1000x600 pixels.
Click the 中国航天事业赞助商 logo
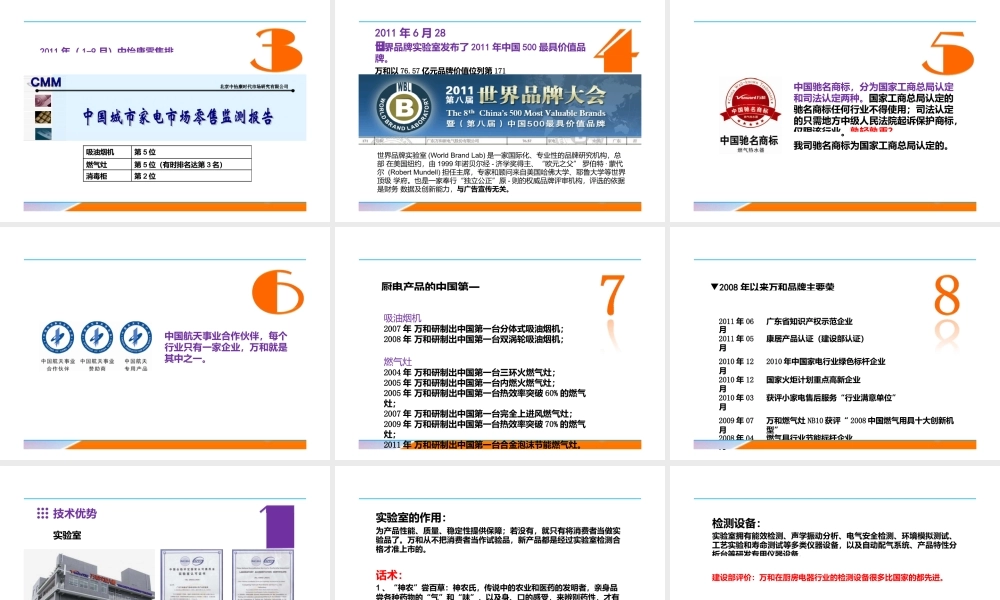click(x=97, y=337)
